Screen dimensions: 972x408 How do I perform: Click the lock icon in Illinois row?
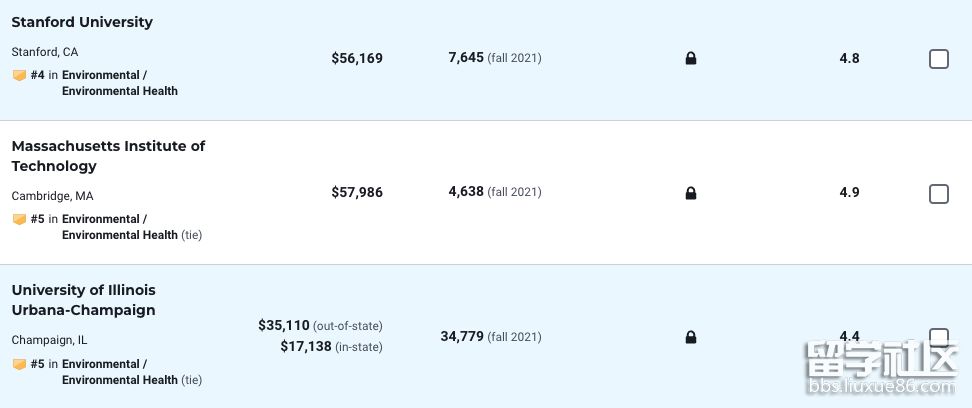(691, 337)
